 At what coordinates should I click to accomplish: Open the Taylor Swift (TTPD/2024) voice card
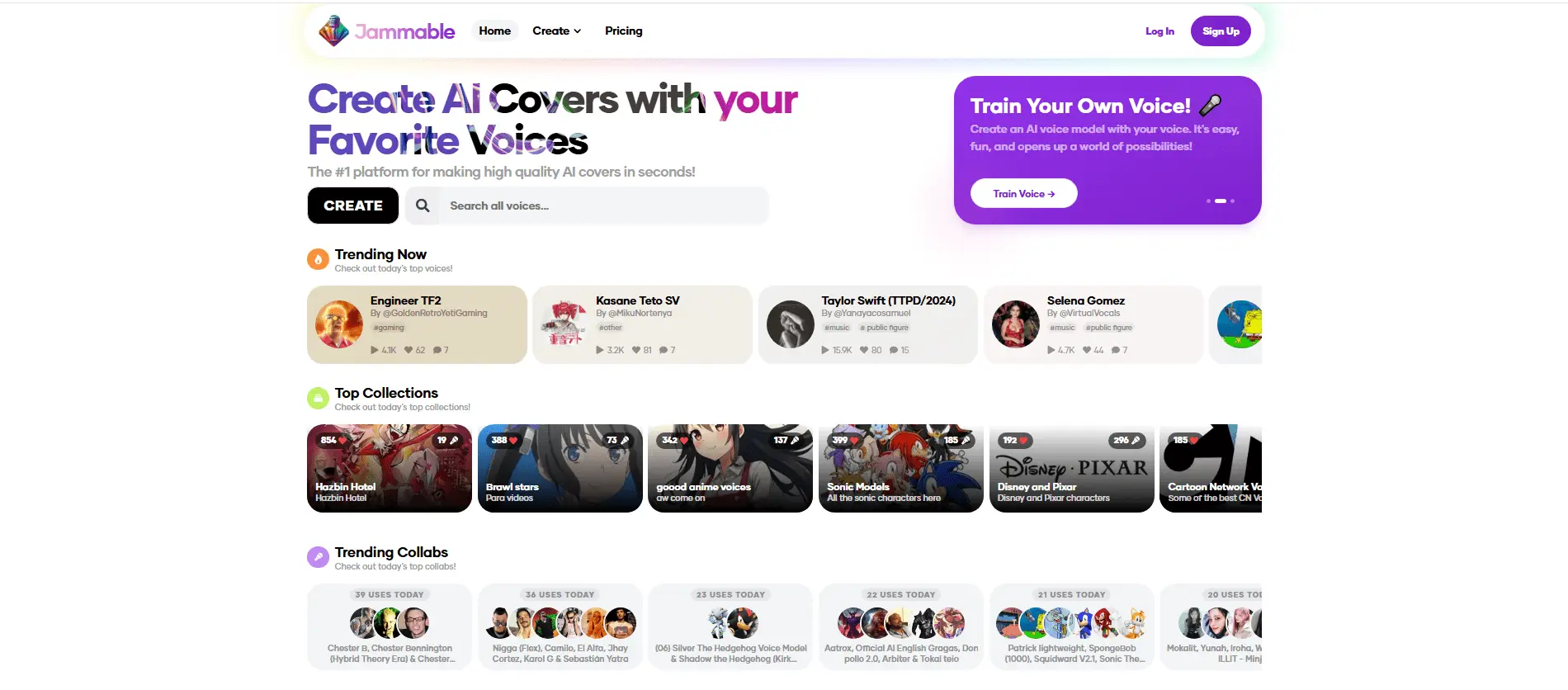point(868,324)
